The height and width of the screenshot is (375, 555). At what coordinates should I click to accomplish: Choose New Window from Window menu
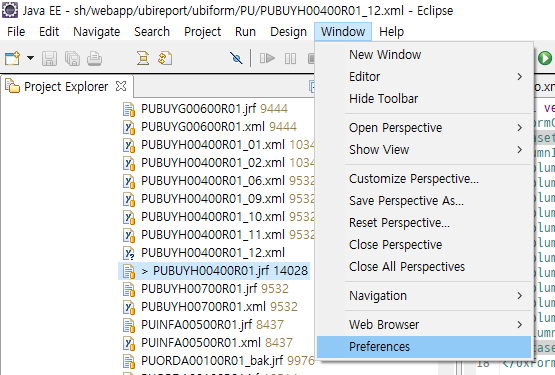(424, 55)
